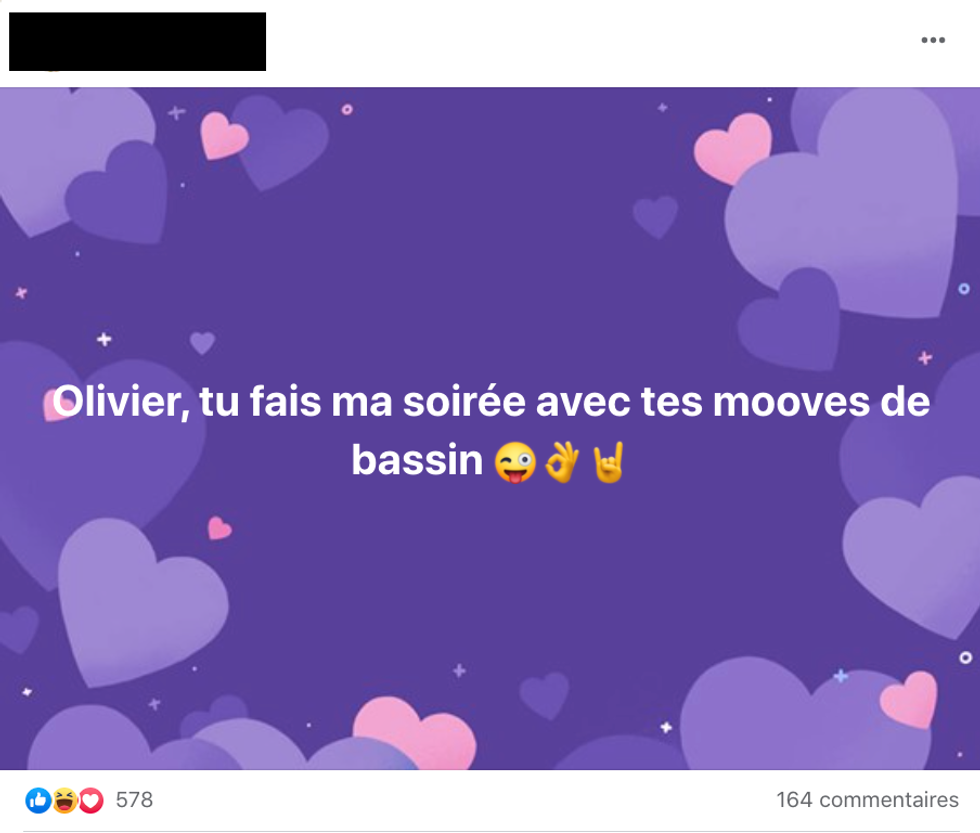The height and width of the screenshot is (833, 980).
Task: Click the large pink heart at bottom center
Action: tap(414, 734)
